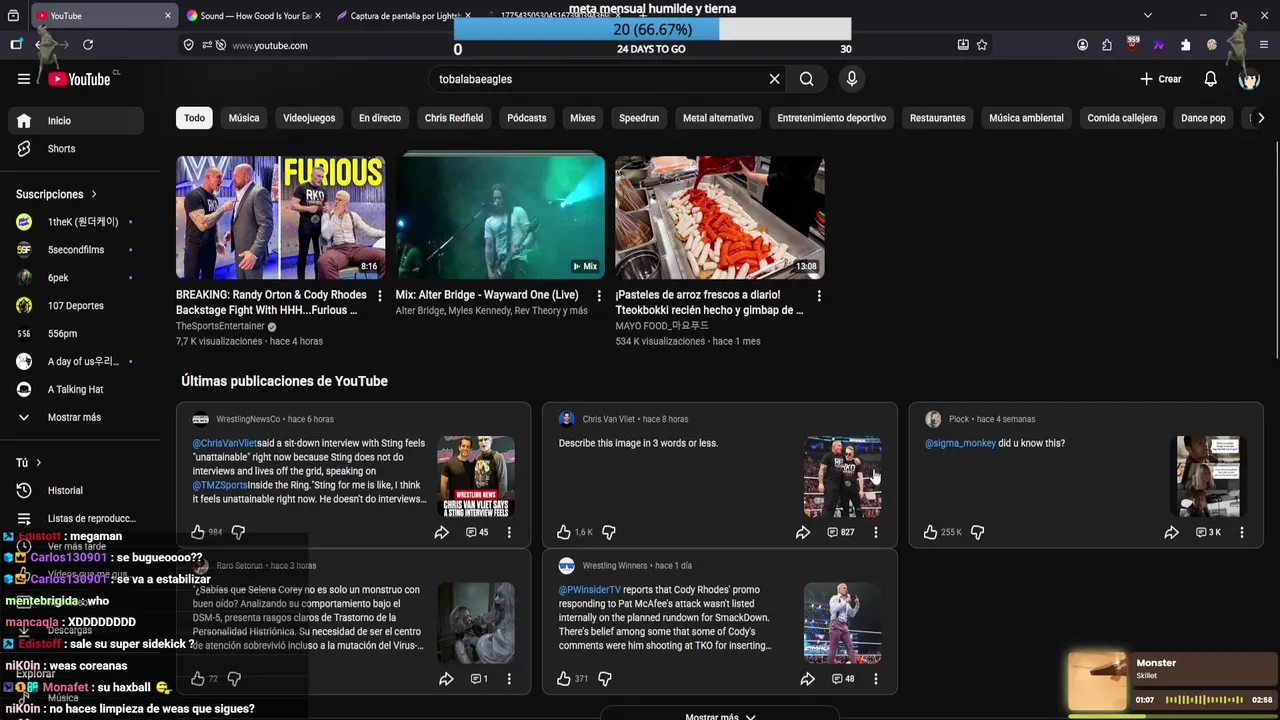
Task: Open the 107 Deportes subscription channel
Action: [x=76, y=306]
